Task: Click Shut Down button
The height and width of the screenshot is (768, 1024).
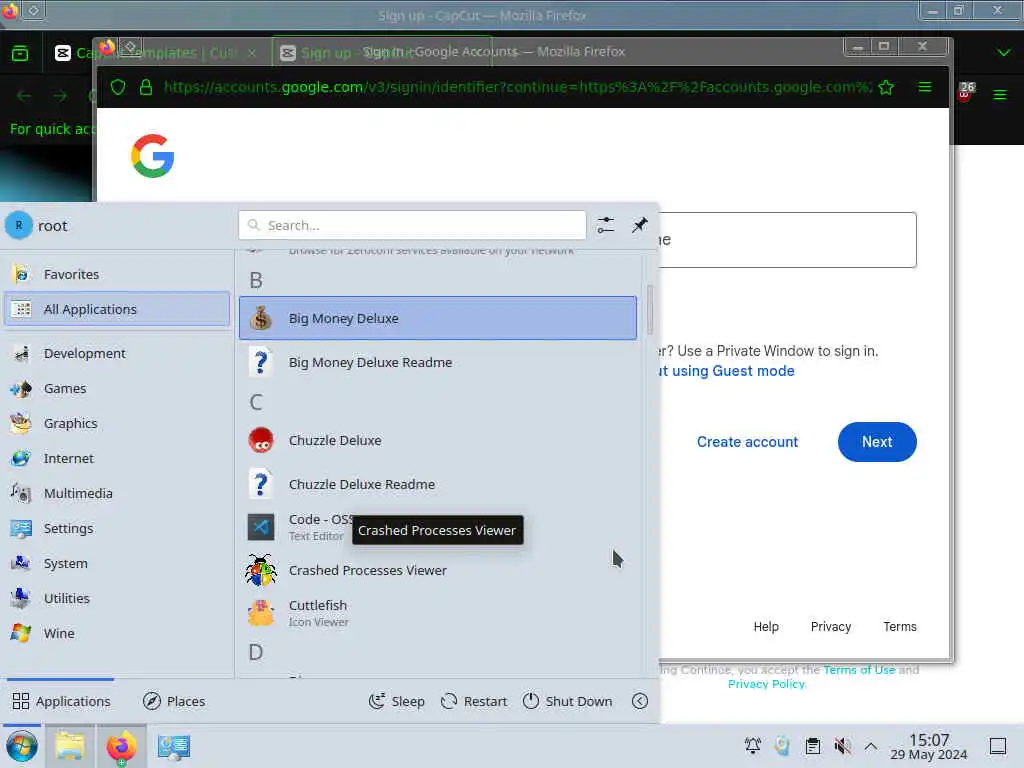Action: click(568, 701)
